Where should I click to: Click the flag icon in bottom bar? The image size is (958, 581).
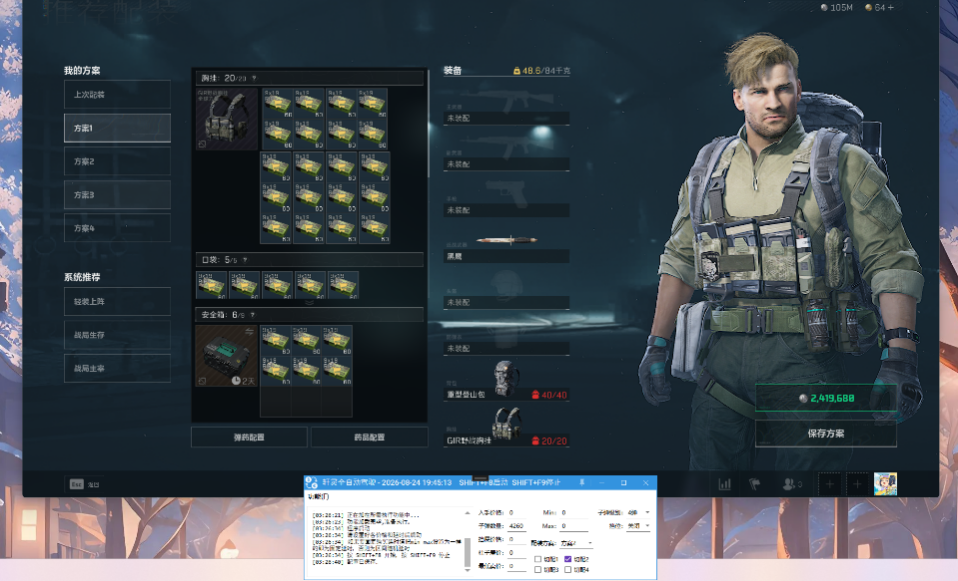coord(755,484)
